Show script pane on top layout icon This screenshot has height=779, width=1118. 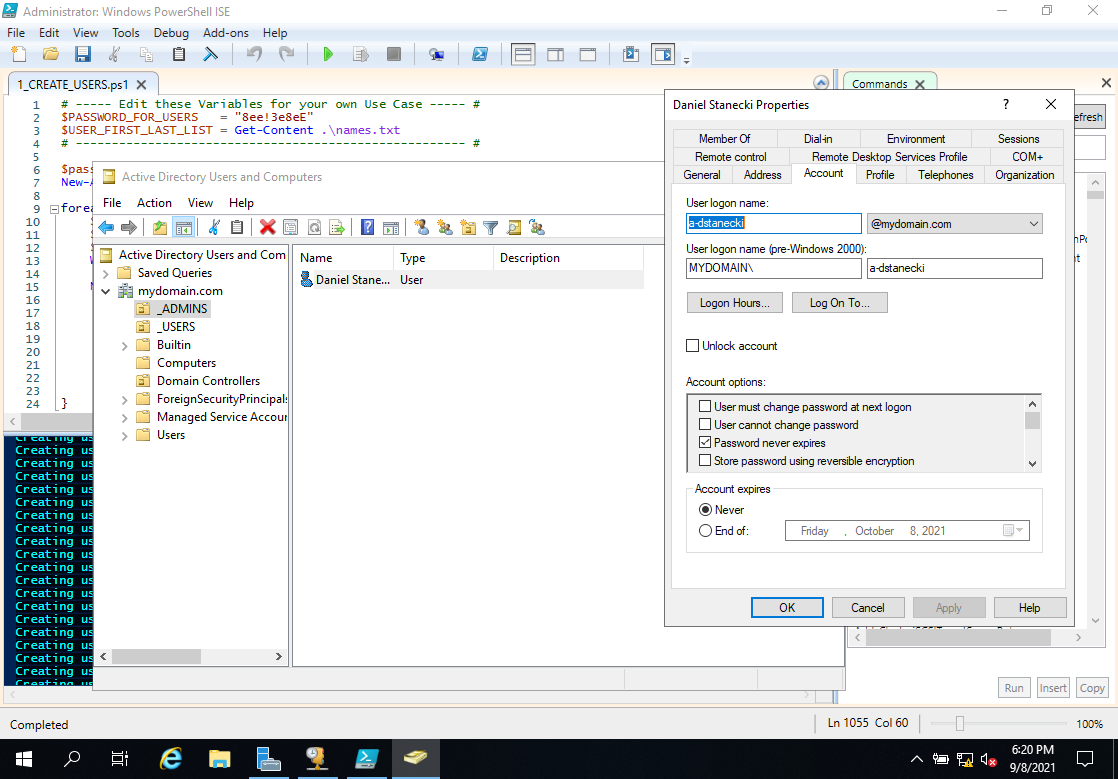pyautogui.click(x=523, y=54)
